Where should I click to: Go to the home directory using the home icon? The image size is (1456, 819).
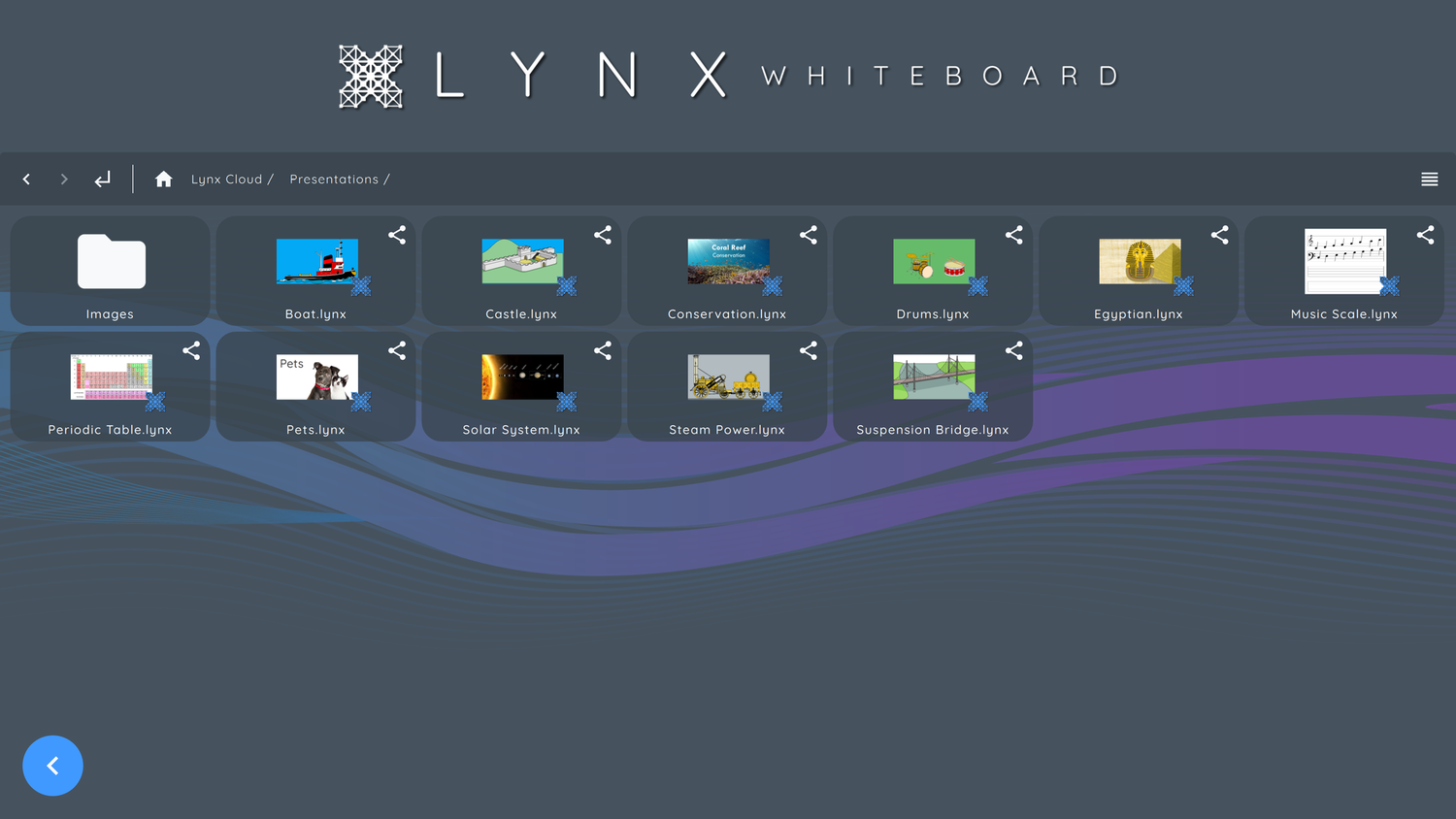pyautogui.click(x=163, y=179)
